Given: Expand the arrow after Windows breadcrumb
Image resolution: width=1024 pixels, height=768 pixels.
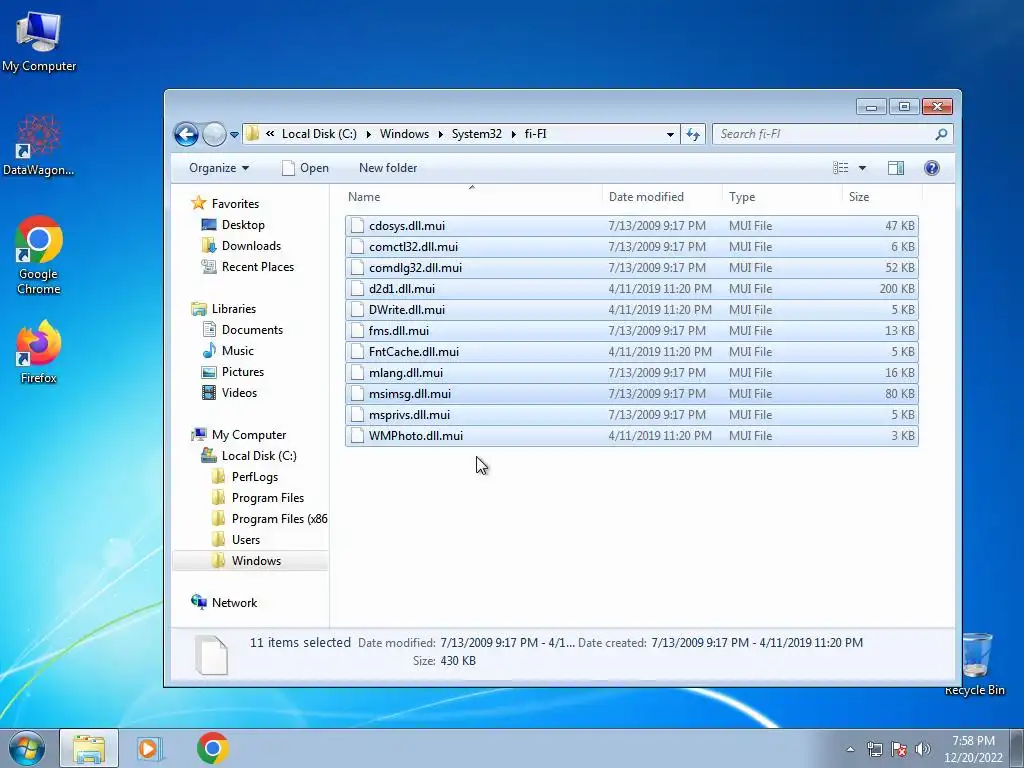Looking at the screenshot, I should click(x=440, y=135).
